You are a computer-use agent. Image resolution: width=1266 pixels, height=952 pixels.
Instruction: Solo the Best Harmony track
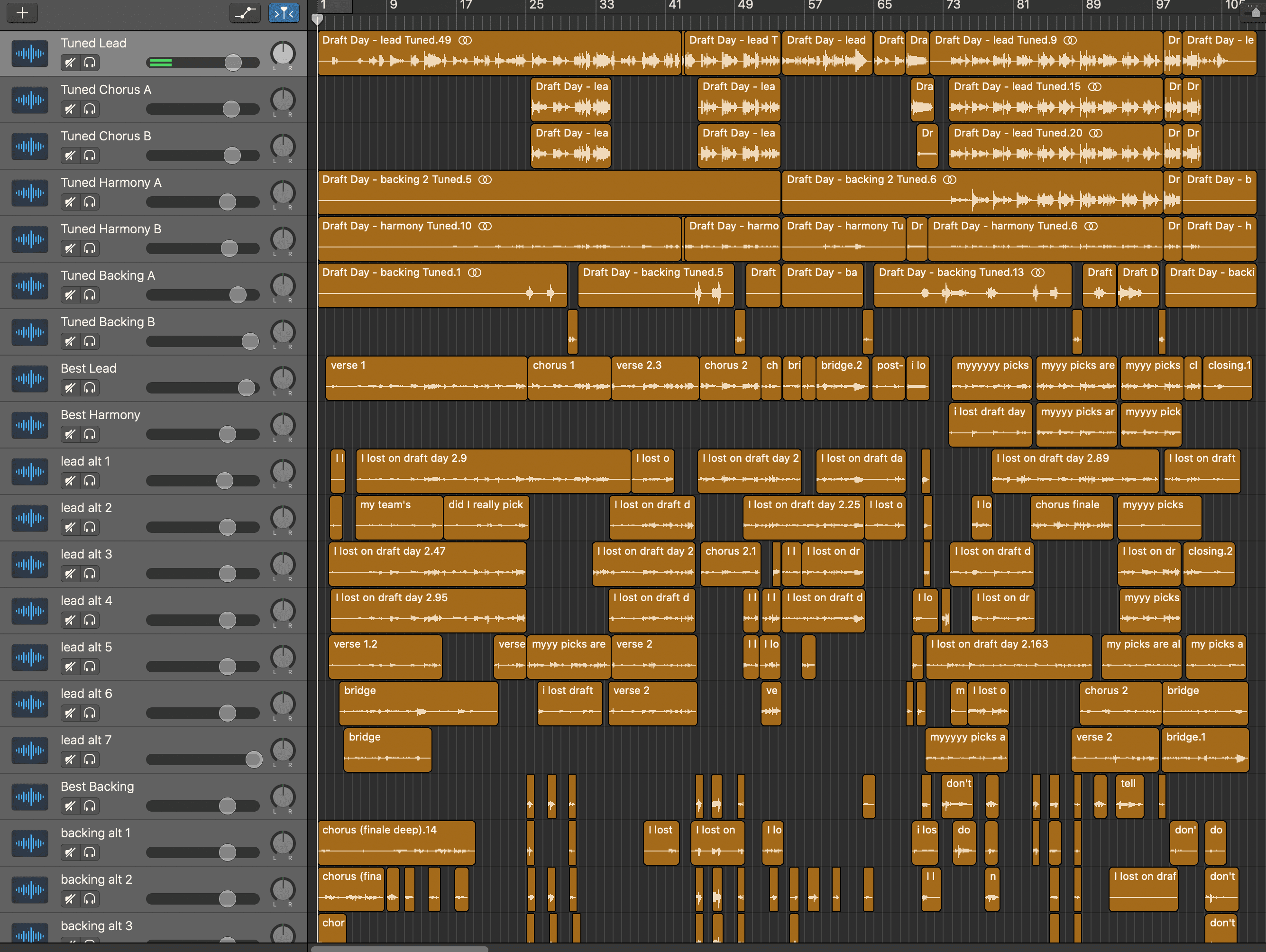pyautogui.click(x=90, y=434)
